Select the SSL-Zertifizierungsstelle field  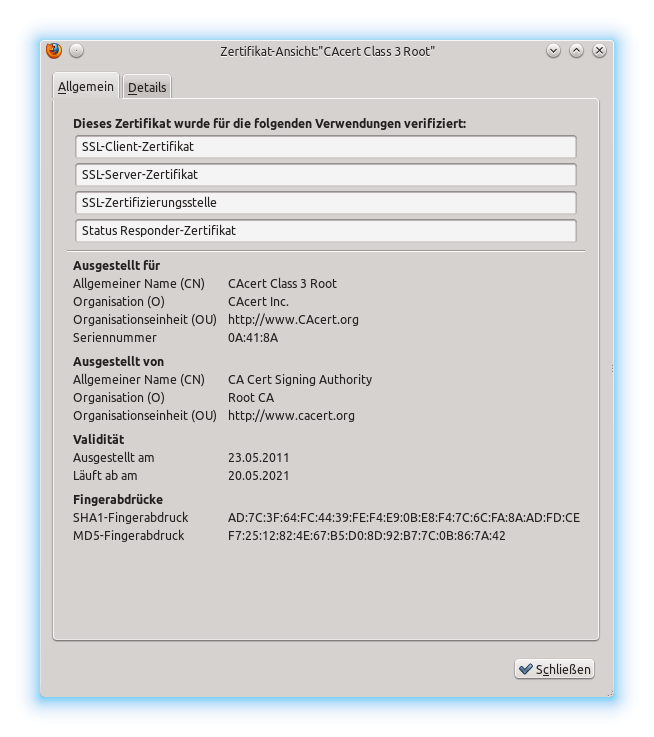(x=326, y=203)
